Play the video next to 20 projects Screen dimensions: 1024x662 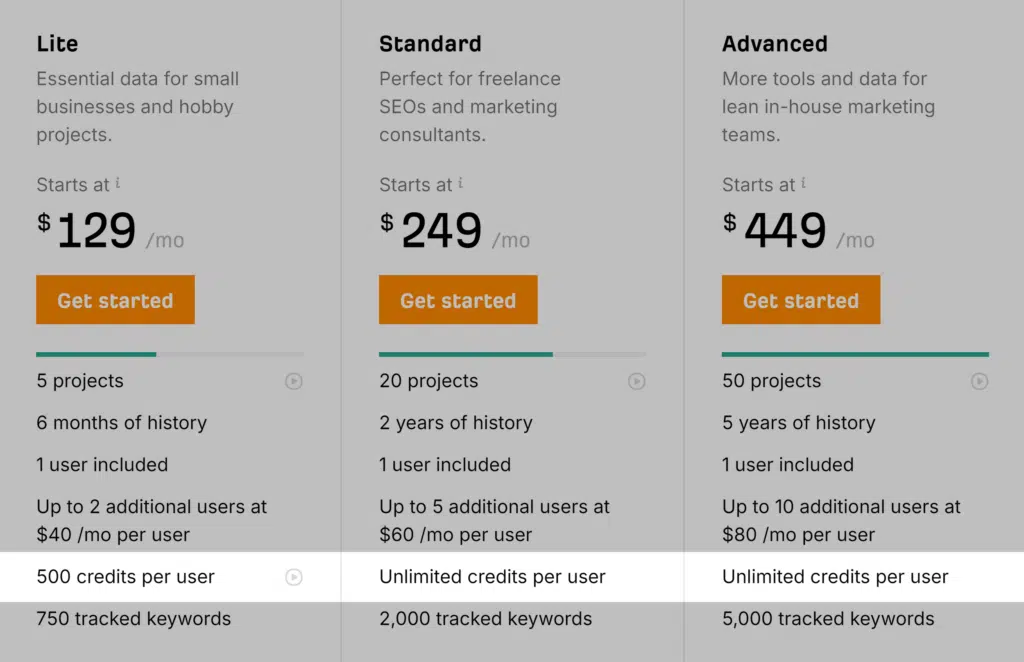[x=636, y=381]
